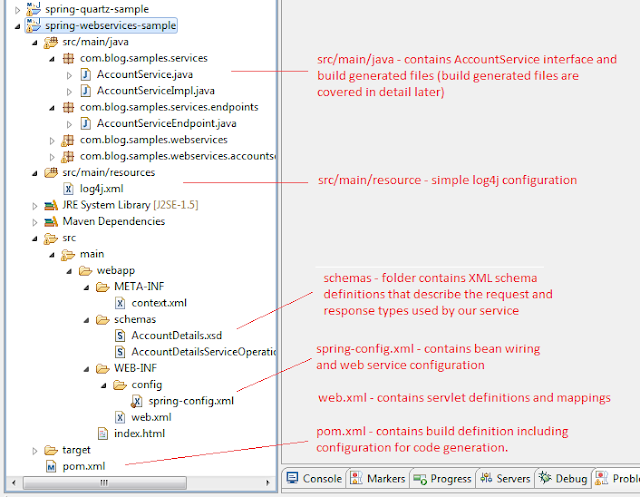Click the horizontal scrollbar right arrow

tap(267, 483)
